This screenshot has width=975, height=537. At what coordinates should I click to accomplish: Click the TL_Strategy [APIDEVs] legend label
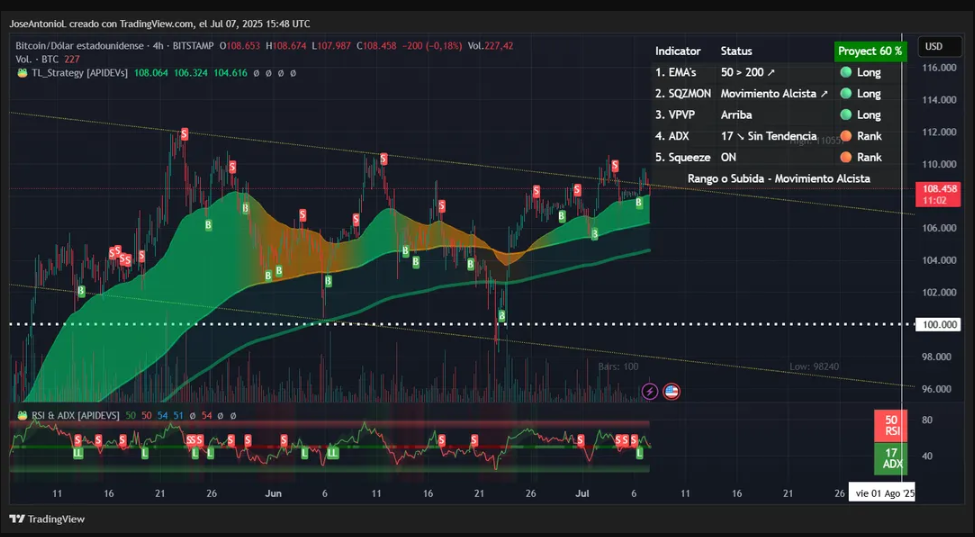click(80, 73)
